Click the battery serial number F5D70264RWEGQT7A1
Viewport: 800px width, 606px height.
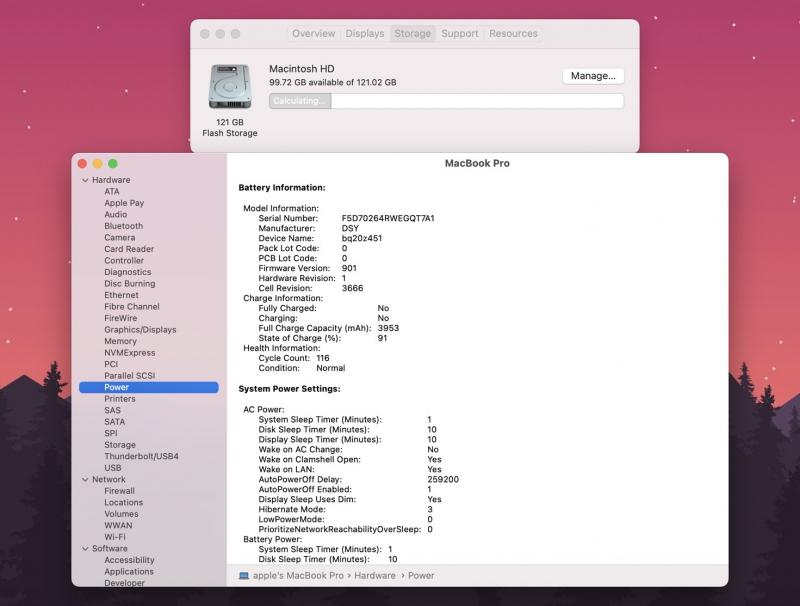click(388, 218)
